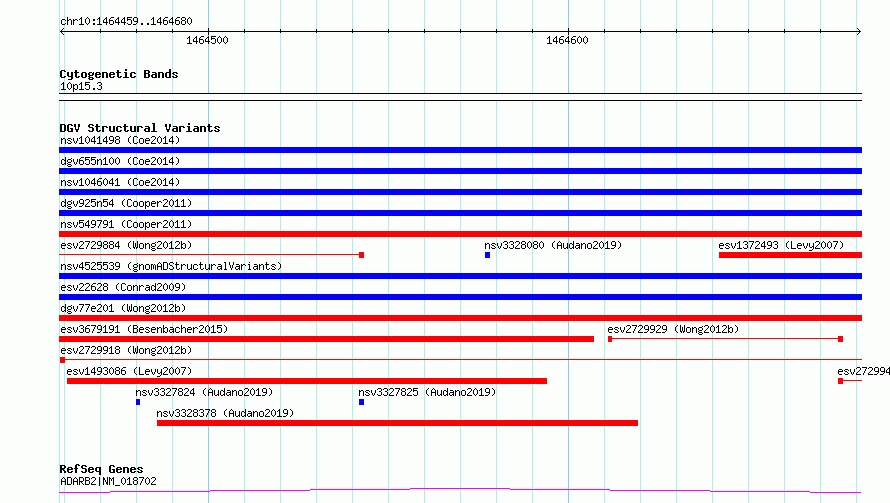Select the esv2729929 (Wong2012b) thin line

coord(725,339)
